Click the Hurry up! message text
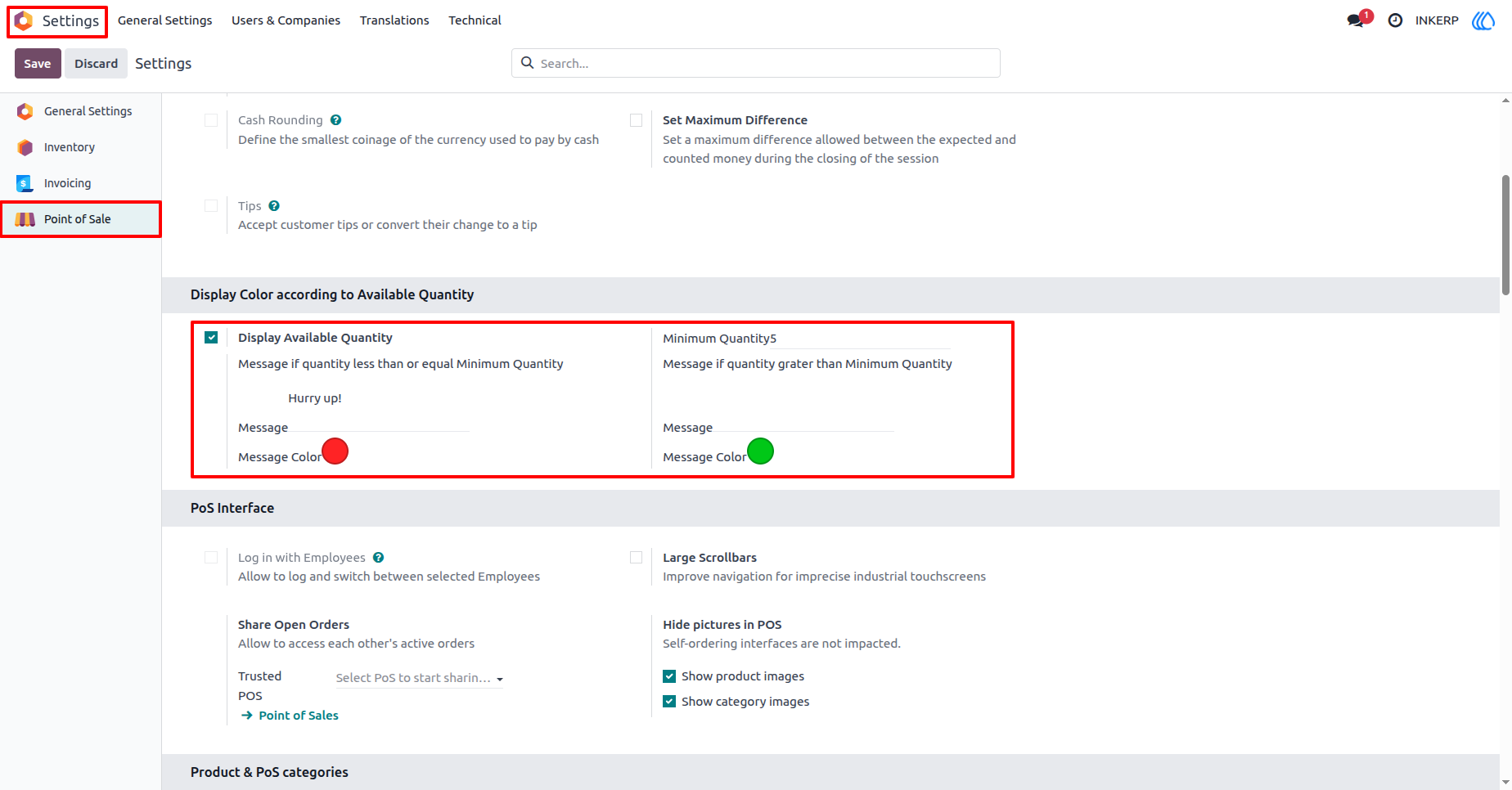The height and width of the screenshot is (790, 1512). click(x=315, y=398)
